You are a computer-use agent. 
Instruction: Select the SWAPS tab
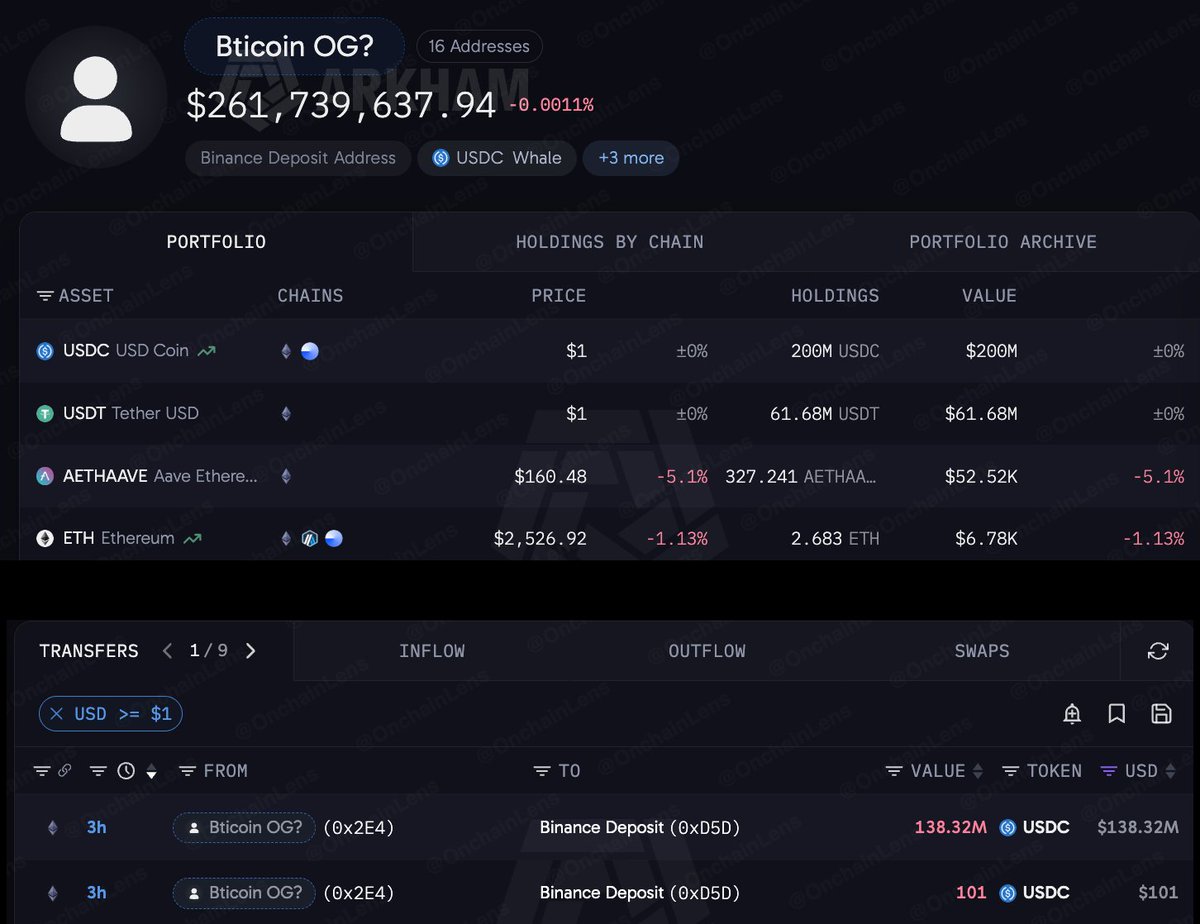(982, 651)
